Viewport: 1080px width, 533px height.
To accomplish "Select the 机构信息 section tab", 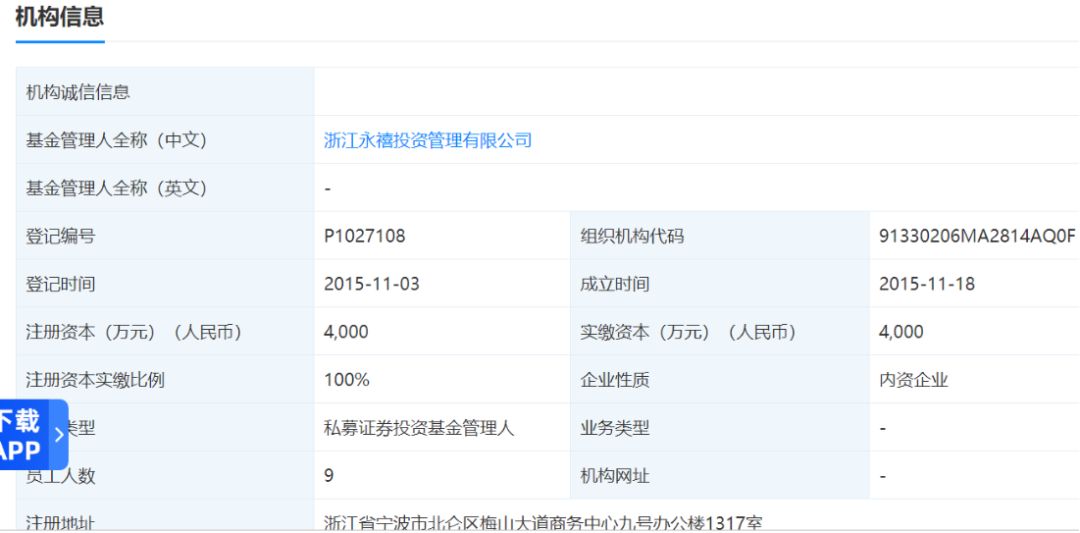I will (60, 18).
